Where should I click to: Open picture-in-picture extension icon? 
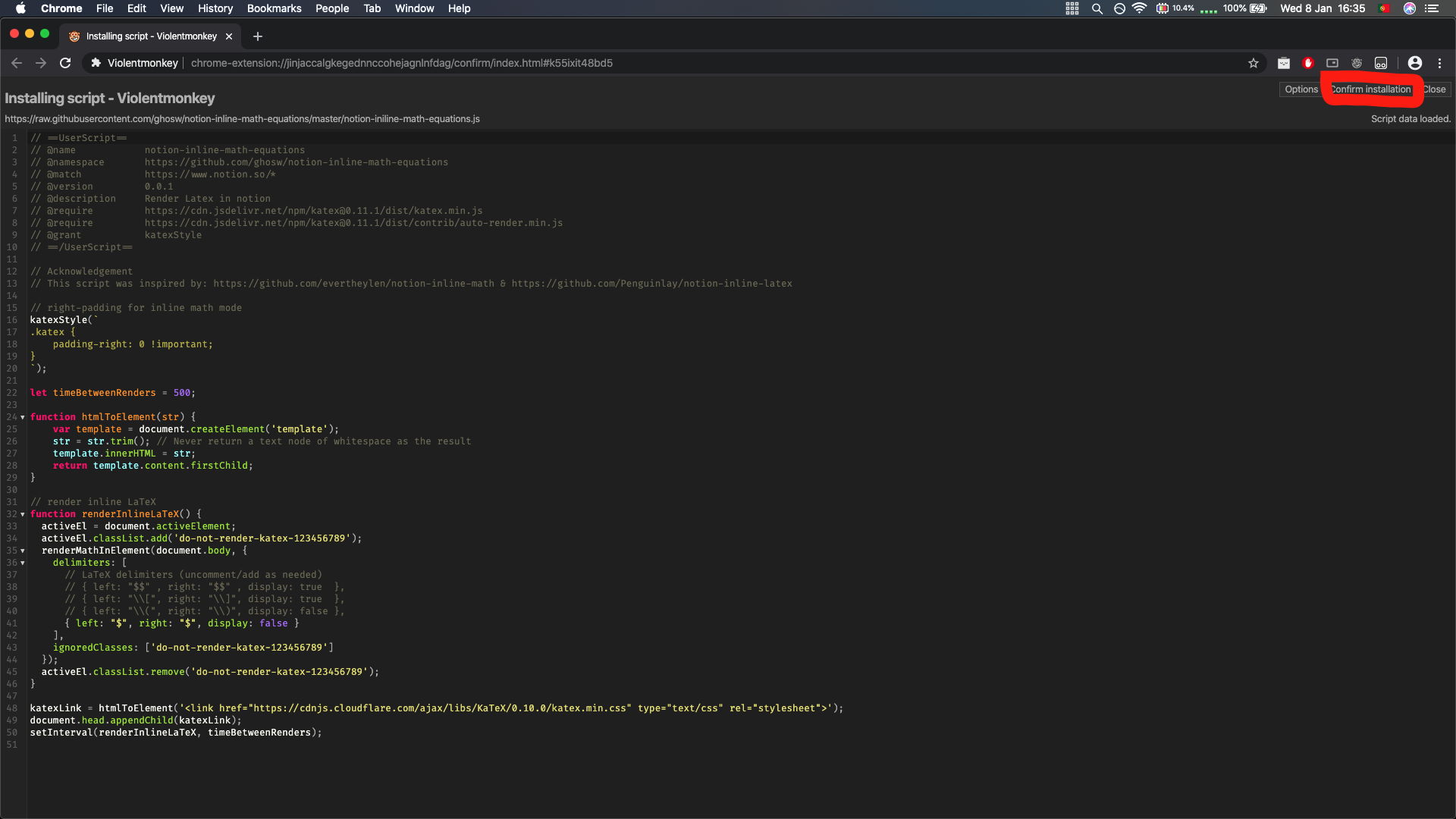pyautogui.click(x=1332, y=63)
